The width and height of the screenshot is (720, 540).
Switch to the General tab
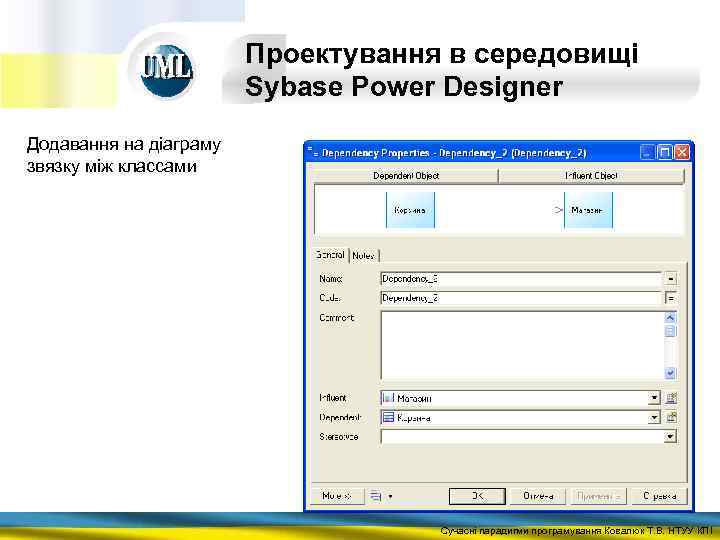330,255
